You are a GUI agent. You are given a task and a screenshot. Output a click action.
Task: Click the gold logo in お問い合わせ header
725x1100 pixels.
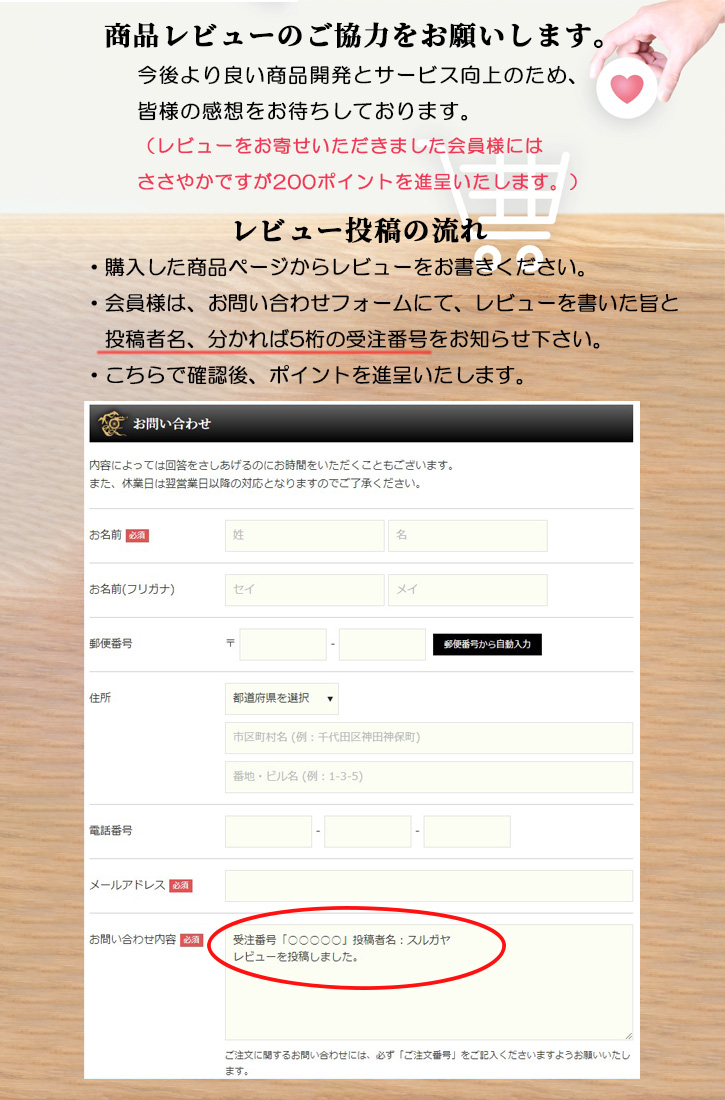coord(111,424)
